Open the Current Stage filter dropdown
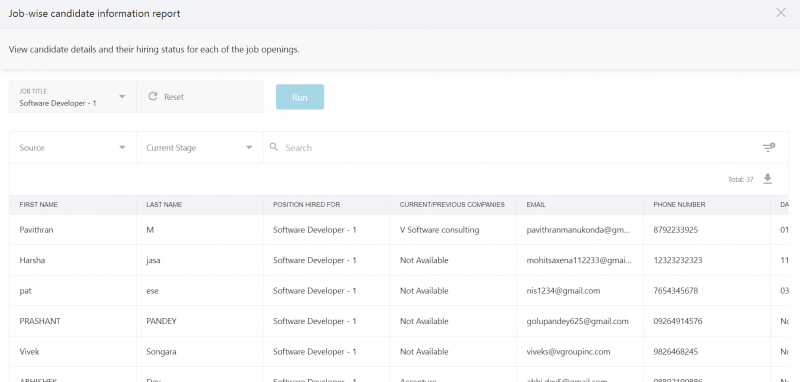This screenshot has height=382, width=800. tap(199, 147)
